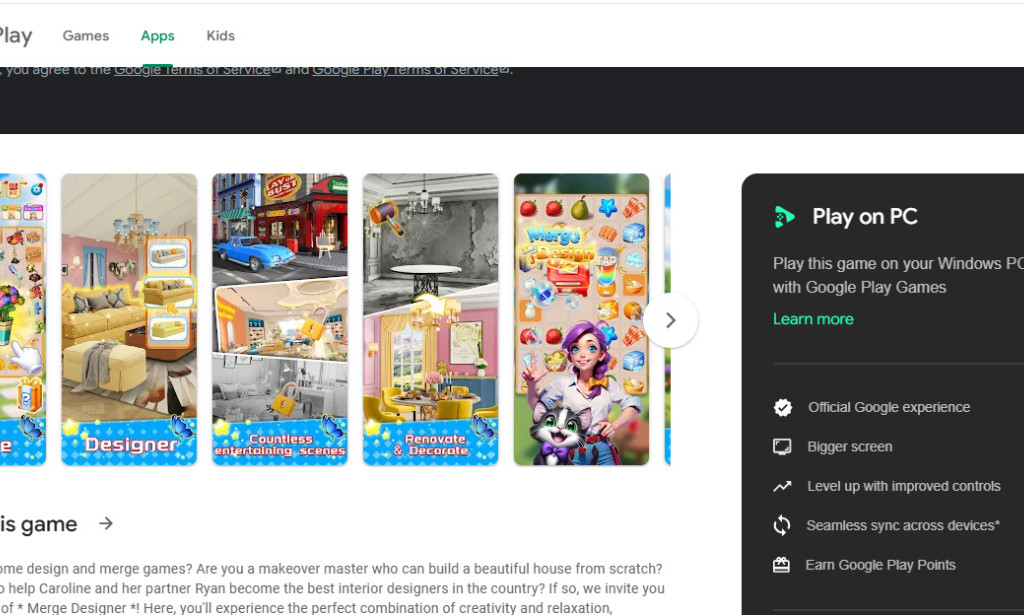Open the Countless entertaining scenes screenshot
Screen dimensions: 1024x615
pos(279,318)
